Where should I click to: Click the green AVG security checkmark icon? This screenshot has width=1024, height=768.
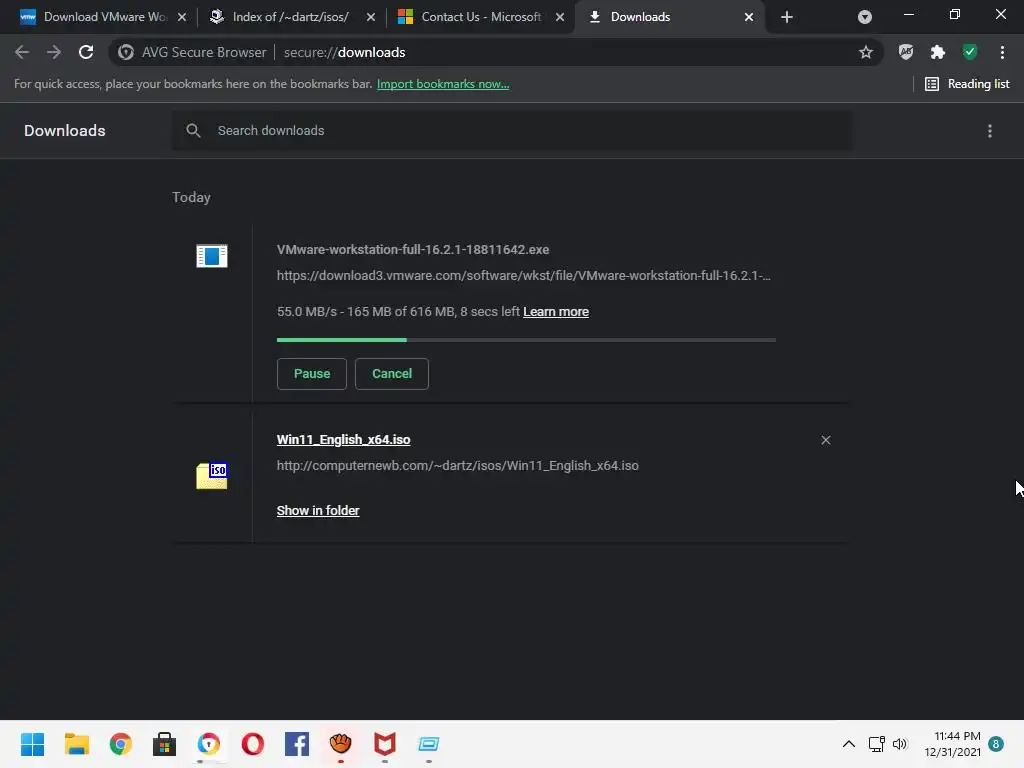click(970, 52)
